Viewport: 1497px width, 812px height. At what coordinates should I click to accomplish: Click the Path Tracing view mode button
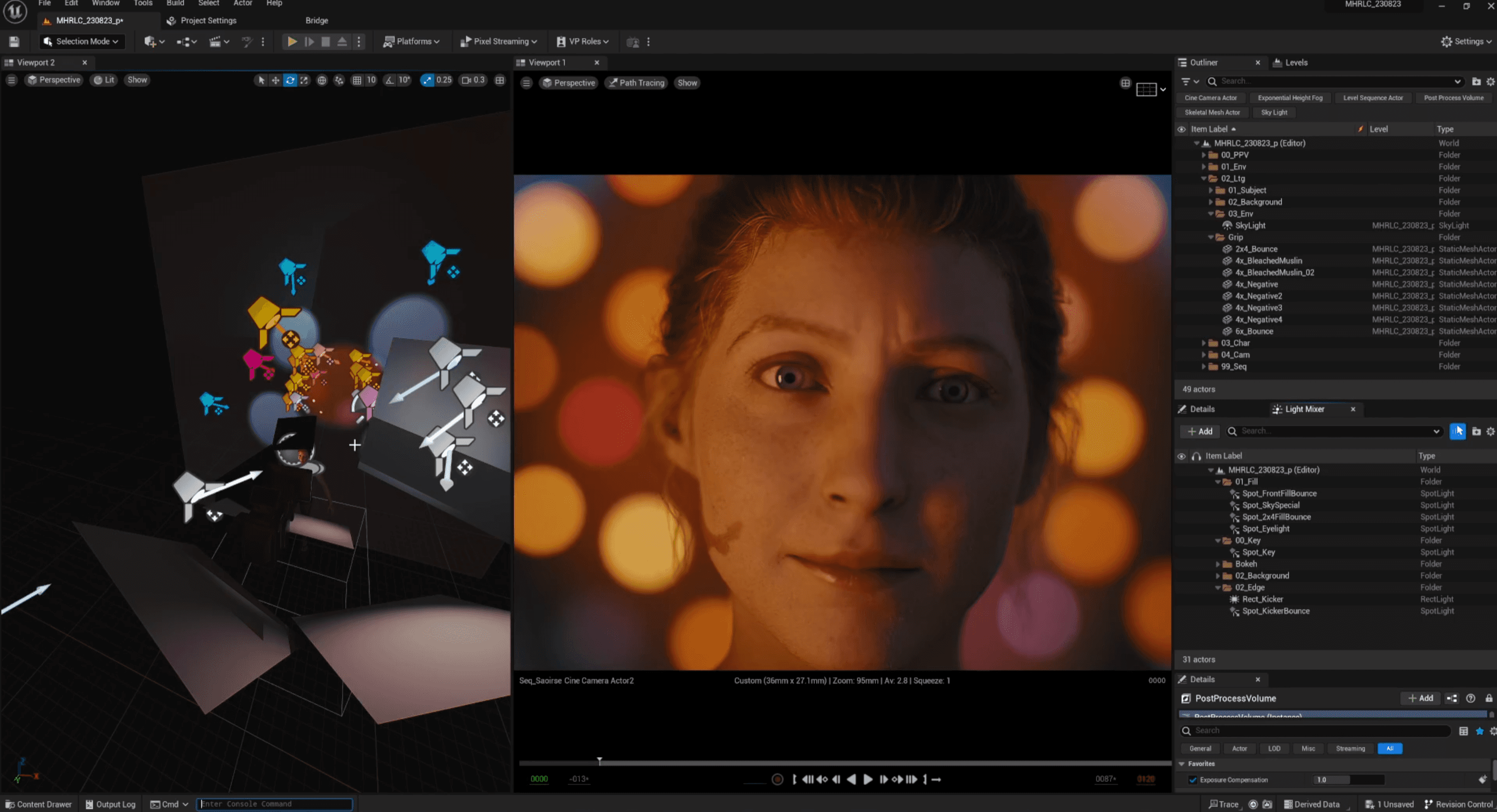tap(636, 83)
